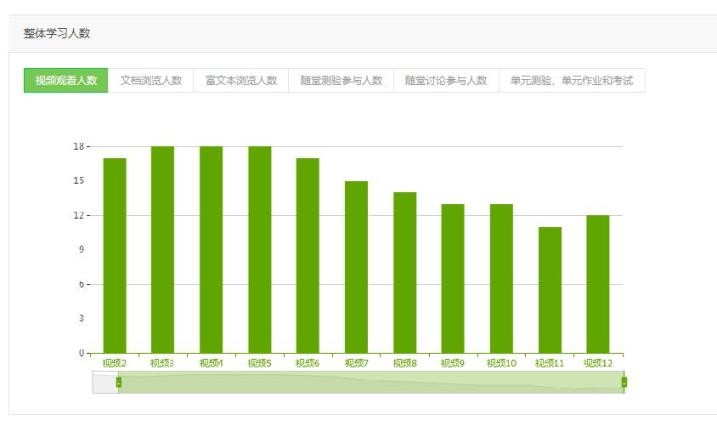Screen dimensions: 717x432
Task: Switch to 随堂测验参与人数 tab
Action: pos(341,81)
